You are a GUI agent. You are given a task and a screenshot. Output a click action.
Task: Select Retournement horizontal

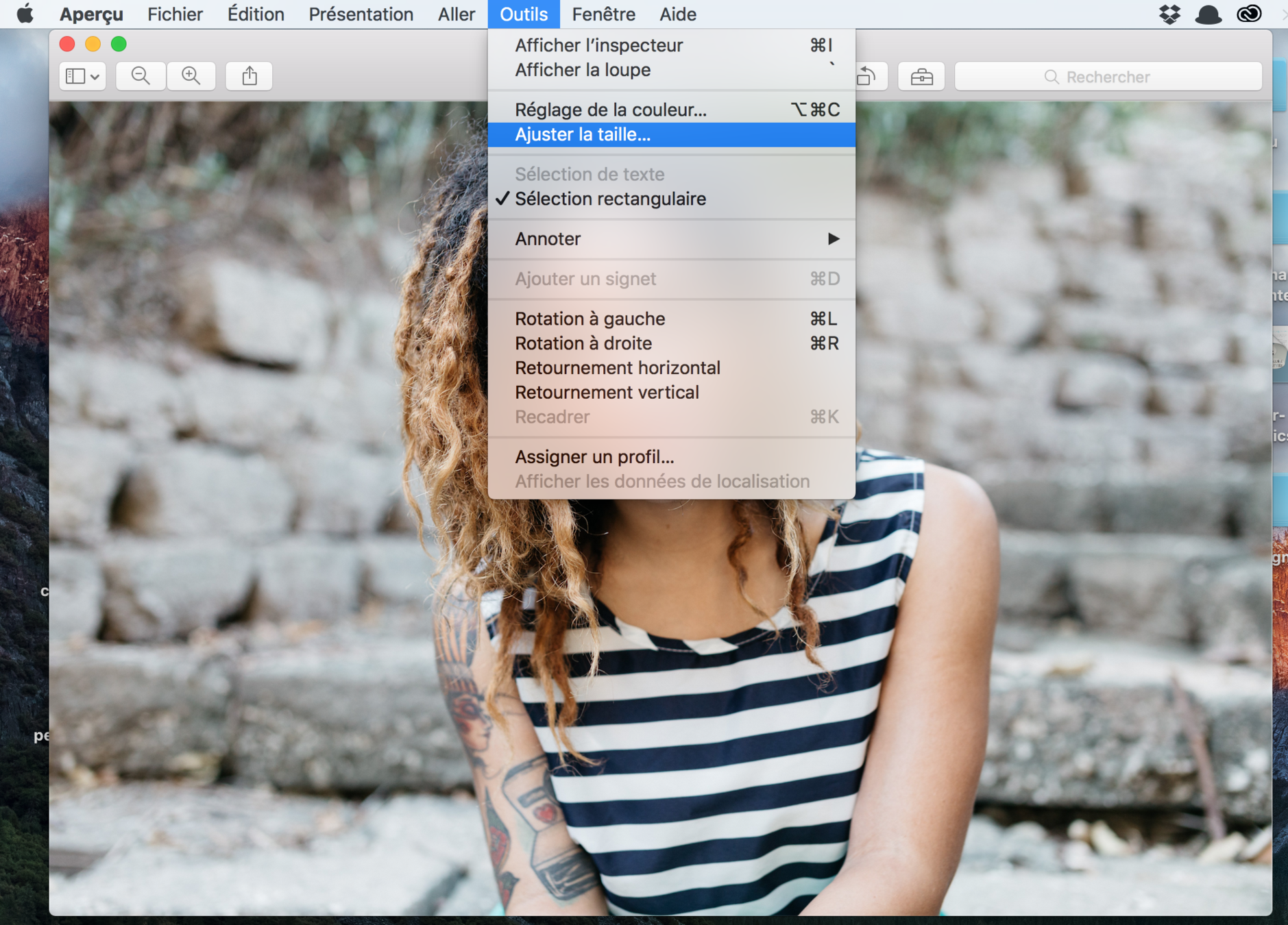click(x=672, y=368)
